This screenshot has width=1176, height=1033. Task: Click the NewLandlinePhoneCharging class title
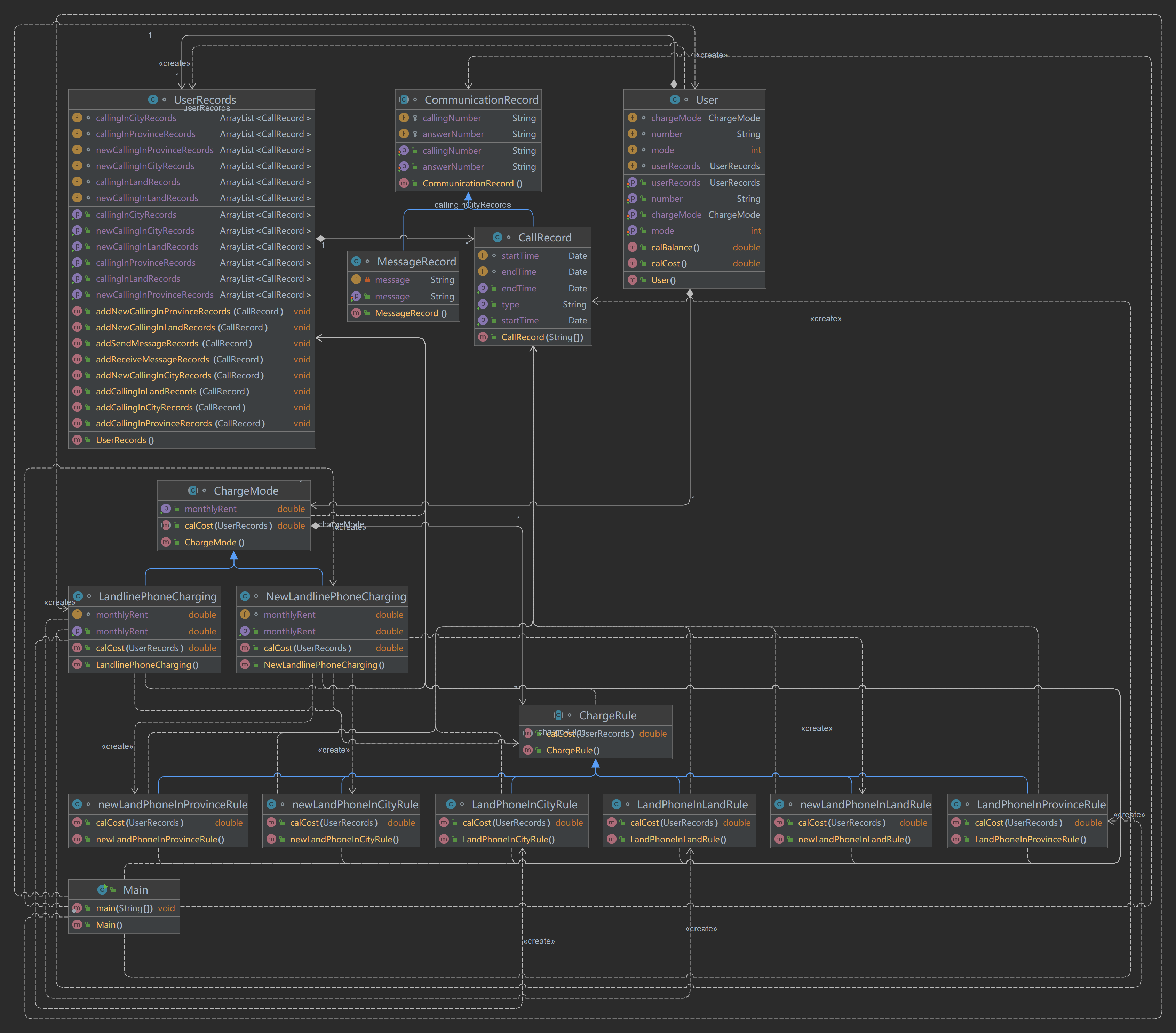click(x=335, y=596)
